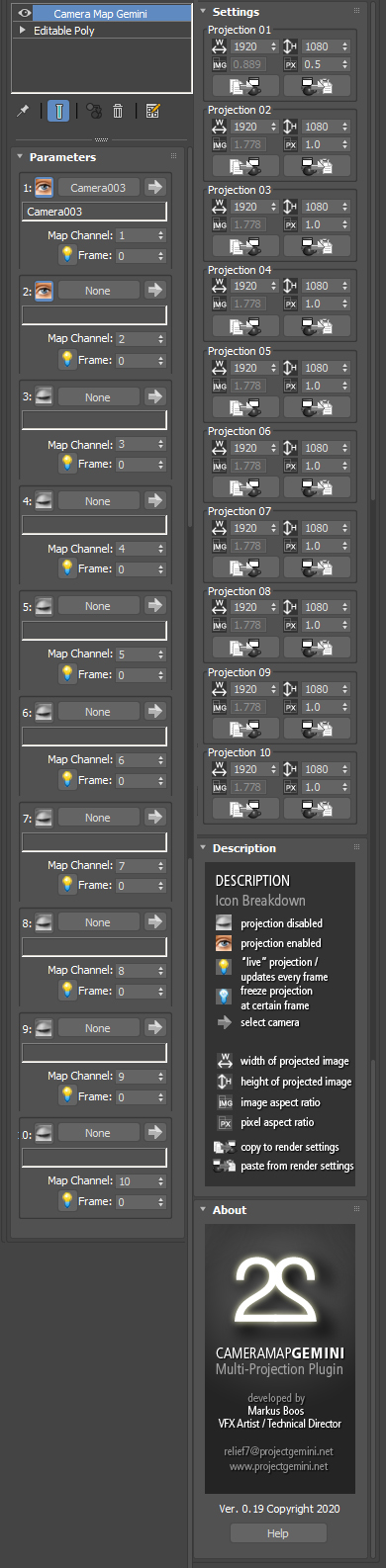Paste render settings into Projection 10
Screen dimensions: 386x1568
coord(317,809)
